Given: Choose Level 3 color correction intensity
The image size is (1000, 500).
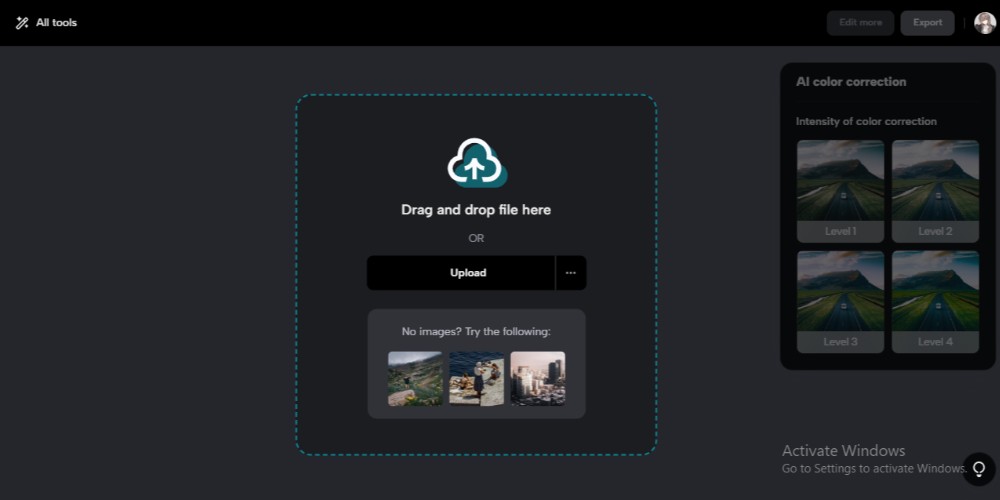Looking at the screenshot, I should coord(841,302).
